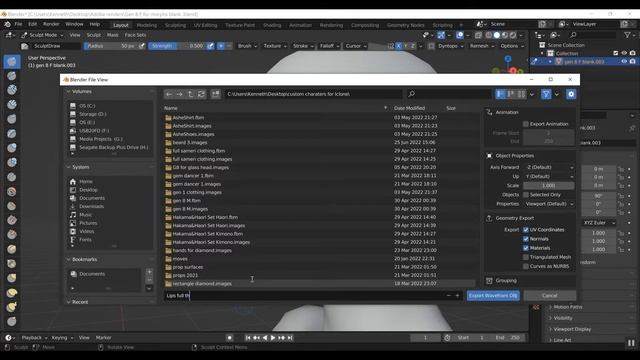Remove selected bookmark with minus button
The image size is (640, 360).
(149, 280)
